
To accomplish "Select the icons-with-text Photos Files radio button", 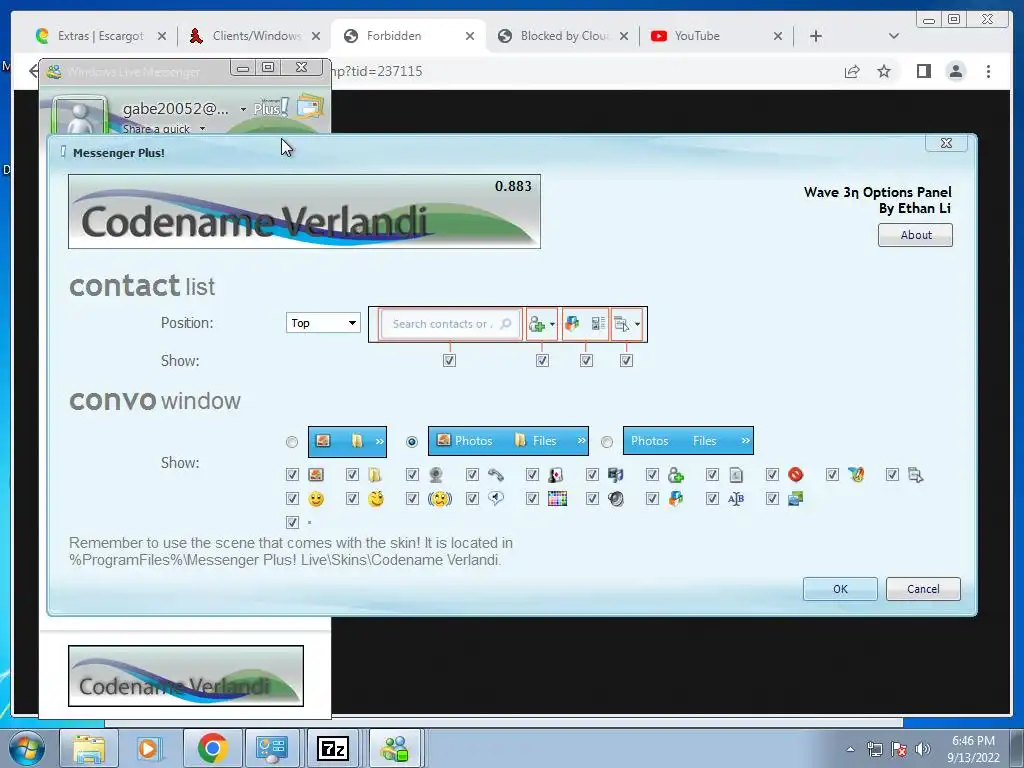I will [411, 442].
